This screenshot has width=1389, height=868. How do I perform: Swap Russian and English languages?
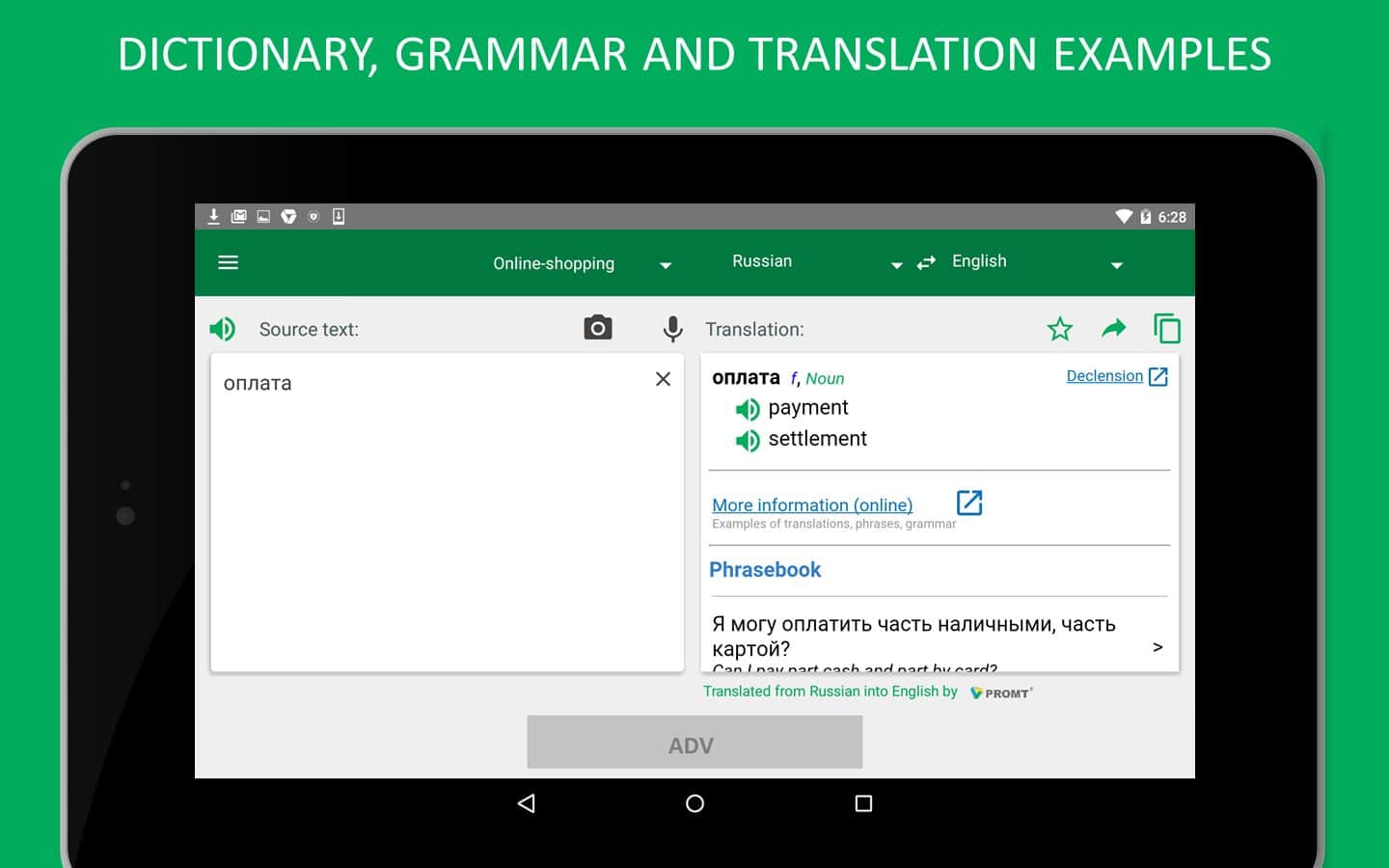tap(926, 262)
